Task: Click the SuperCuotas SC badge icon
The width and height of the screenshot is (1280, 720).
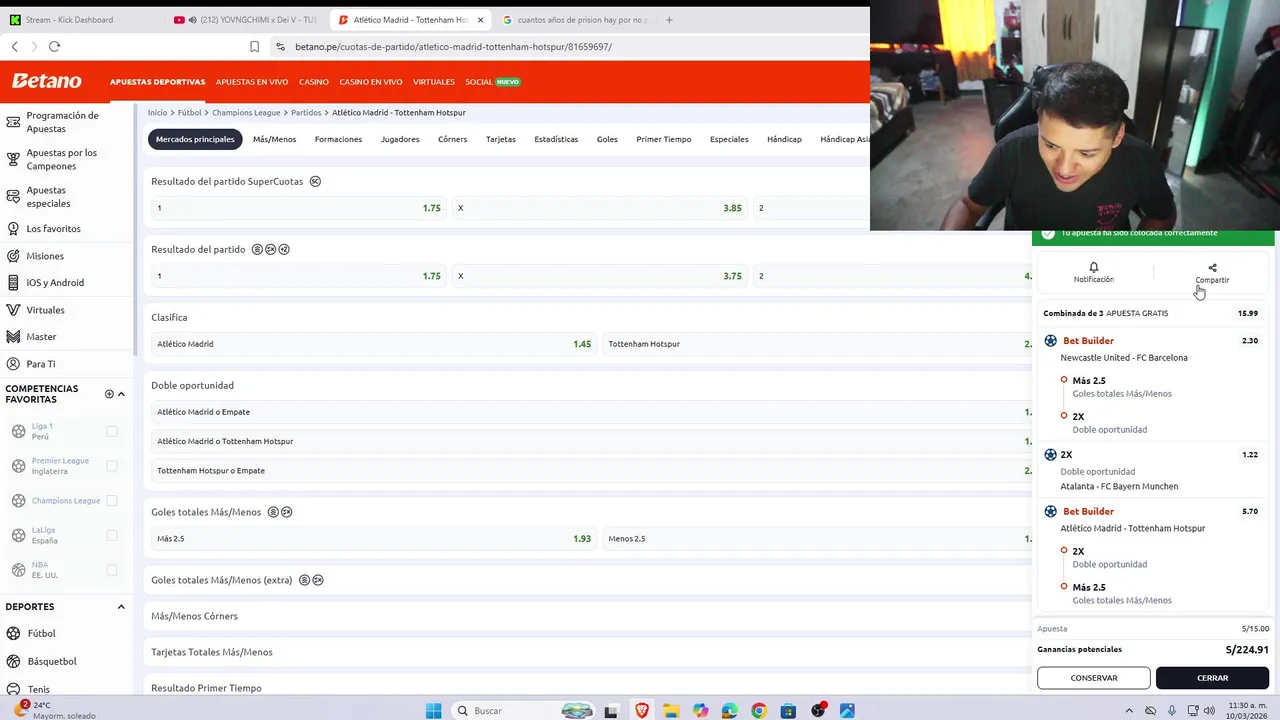Action: [315, 181]
